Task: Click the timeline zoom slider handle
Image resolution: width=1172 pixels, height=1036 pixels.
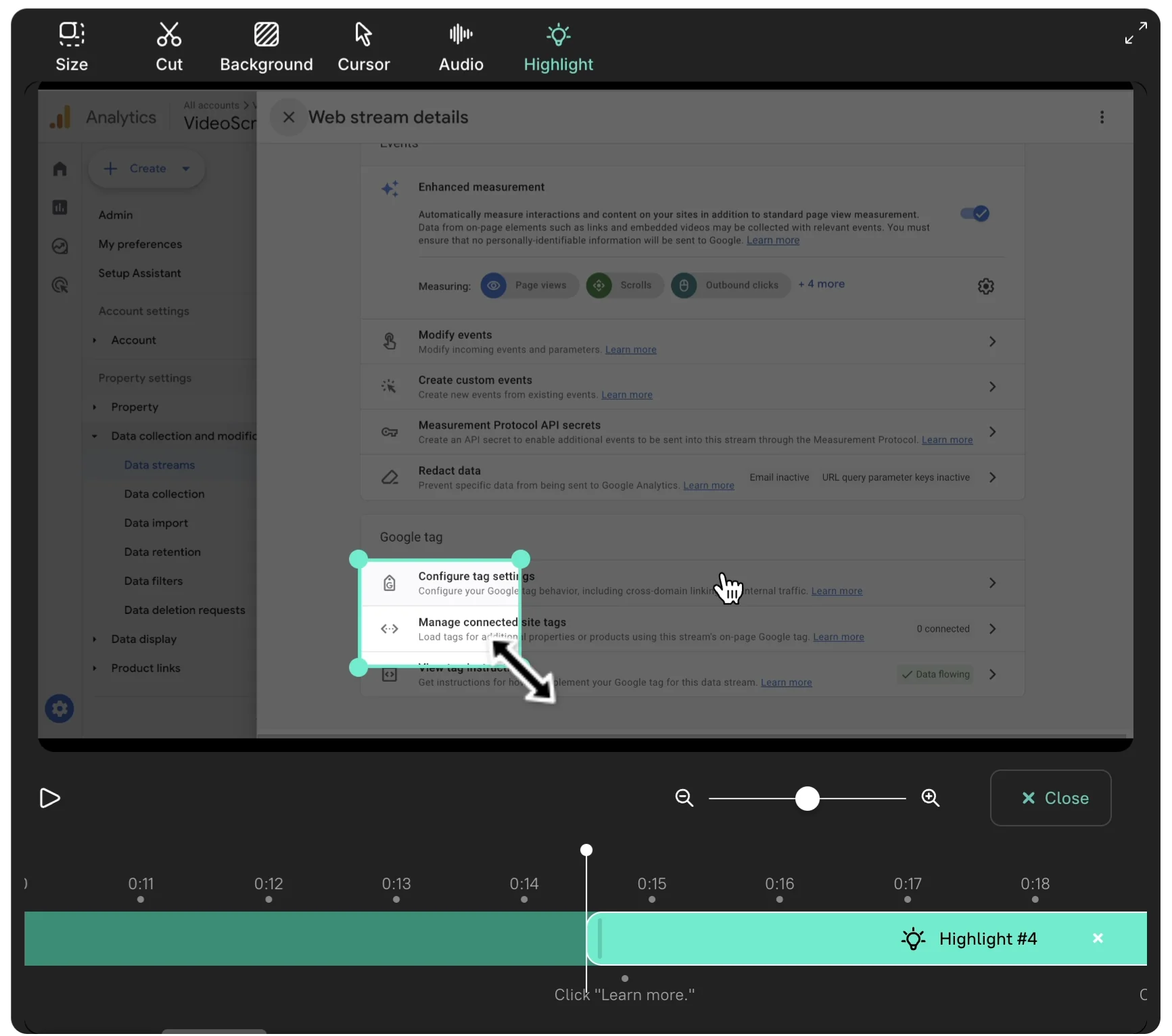Action: coord(807,798)
